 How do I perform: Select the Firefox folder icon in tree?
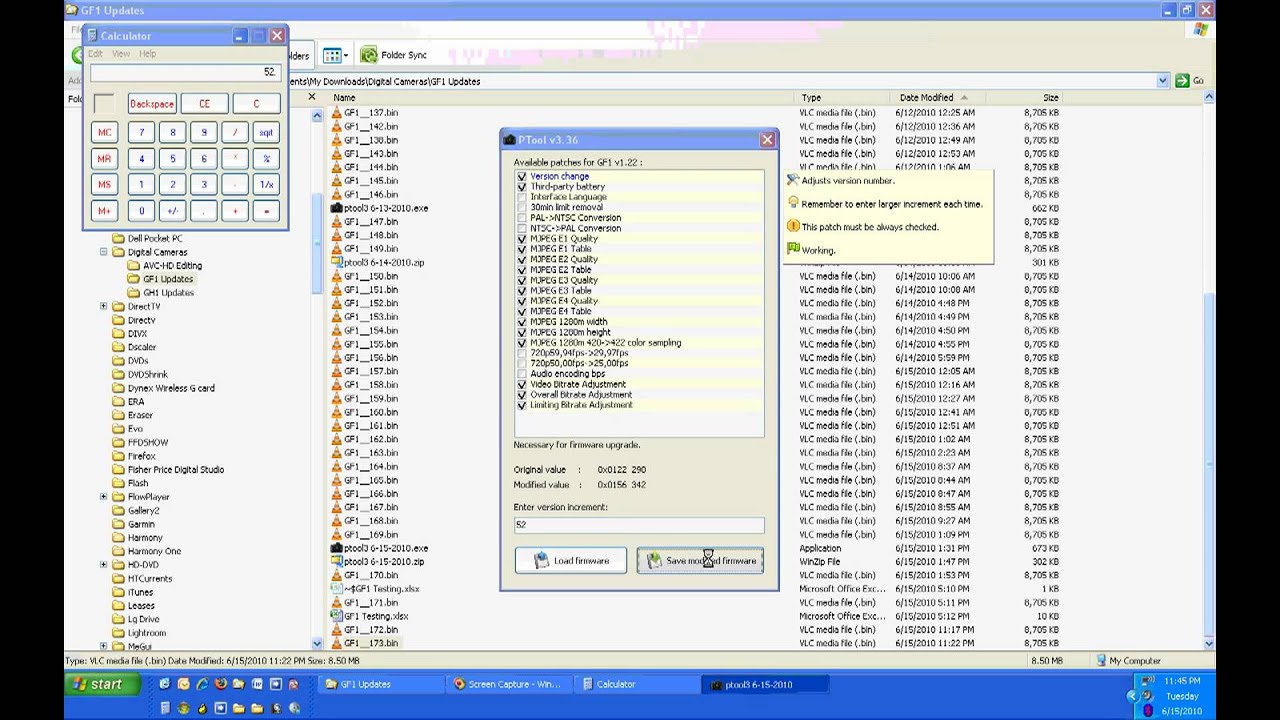(x=118, y=456)
